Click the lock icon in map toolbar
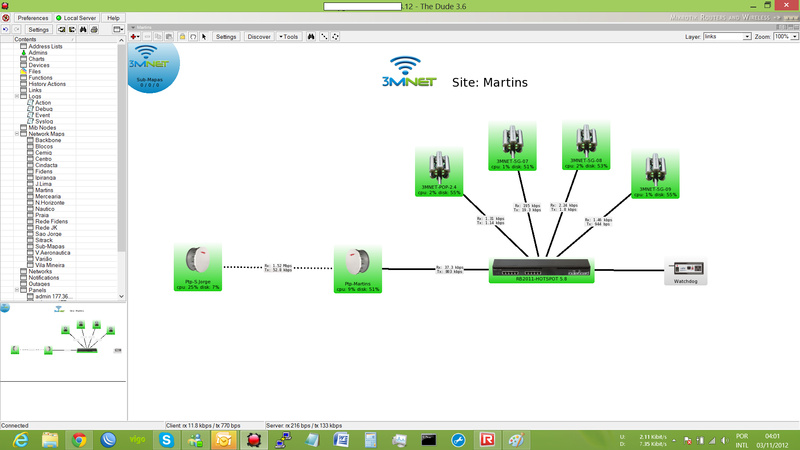800x450 pixels. 182,37
